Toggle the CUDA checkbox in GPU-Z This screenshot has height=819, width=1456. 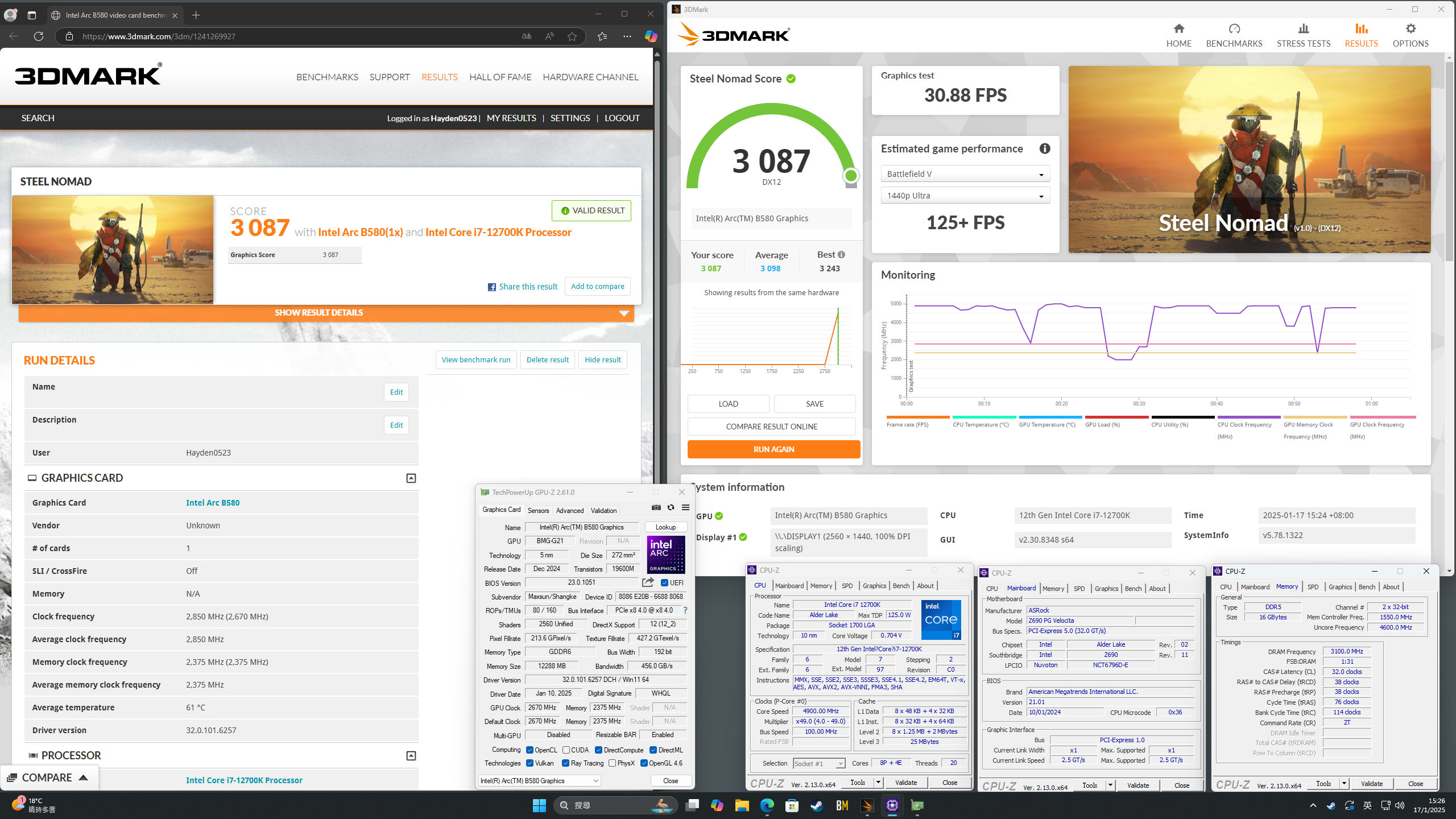(x=566, y=750)
